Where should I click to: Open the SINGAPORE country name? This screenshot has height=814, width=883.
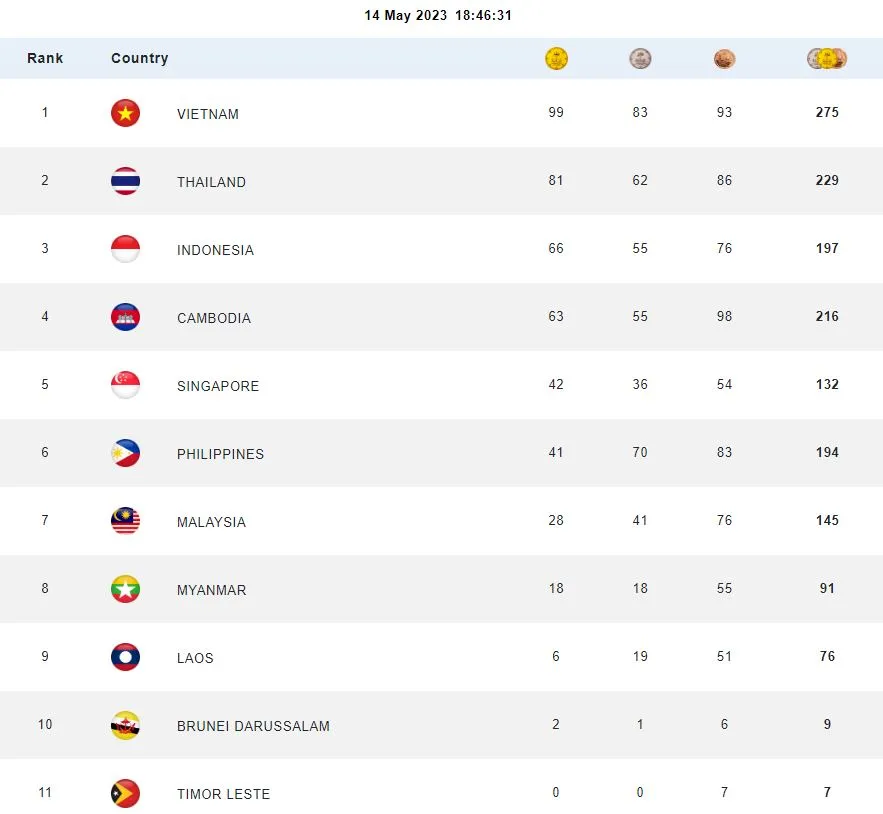click(x=217, y=386)
